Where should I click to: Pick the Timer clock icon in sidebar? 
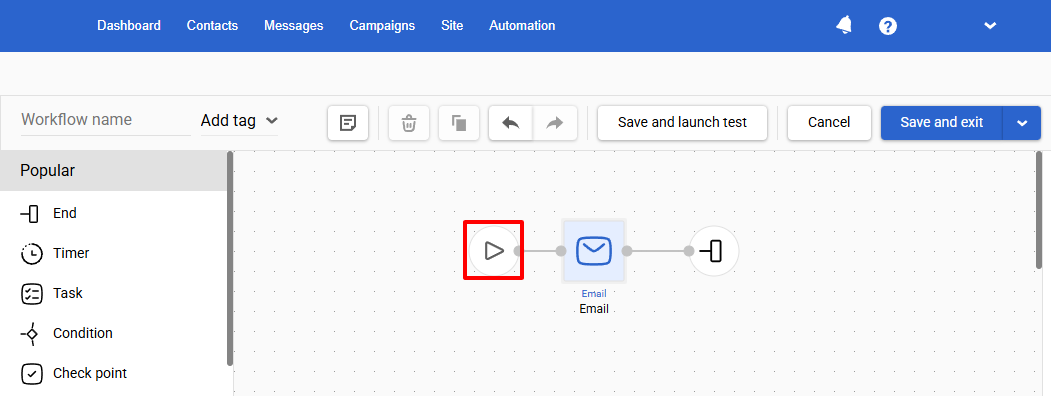pos(32,254)
